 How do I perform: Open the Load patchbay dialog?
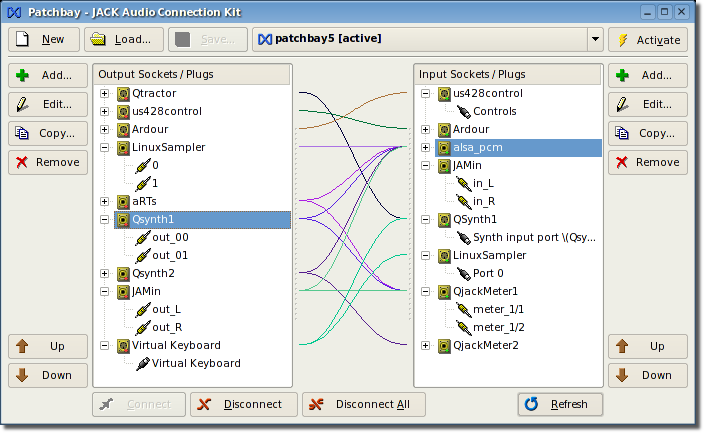click(126, 40)
